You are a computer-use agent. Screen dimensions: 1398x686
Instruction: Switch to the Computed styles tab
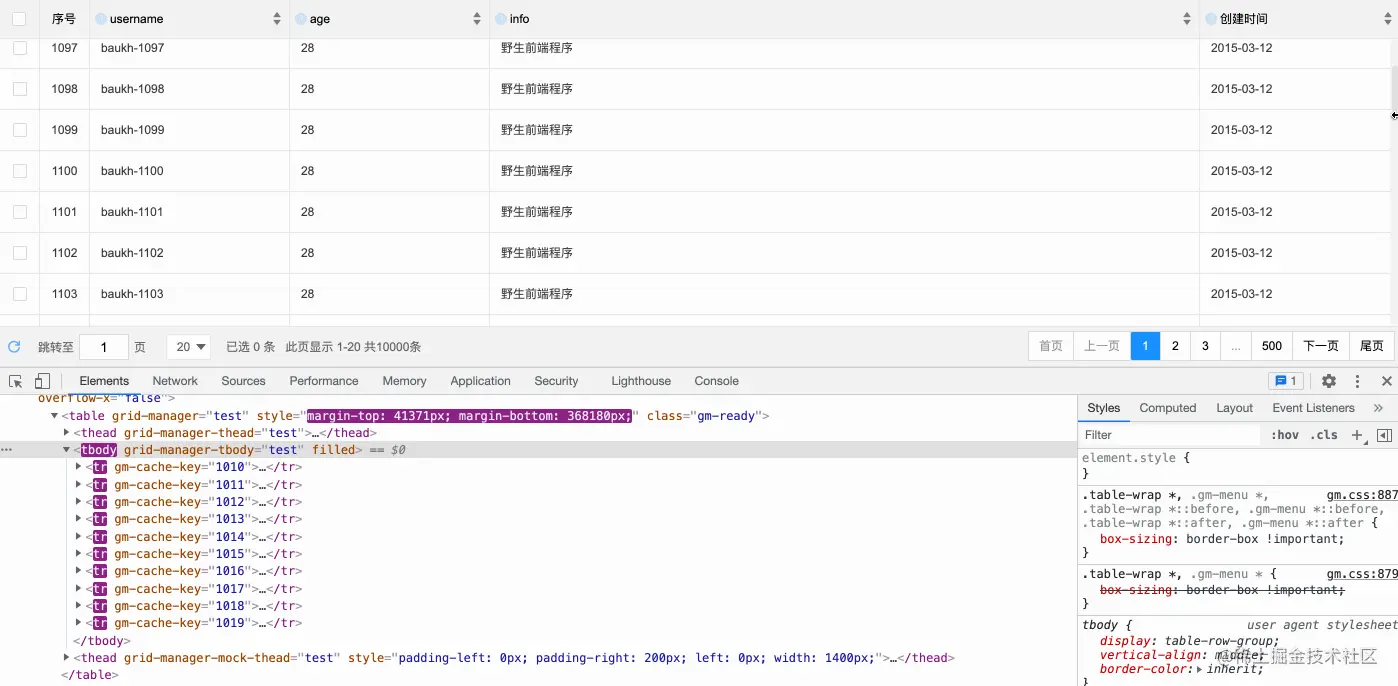[1168, 408]
